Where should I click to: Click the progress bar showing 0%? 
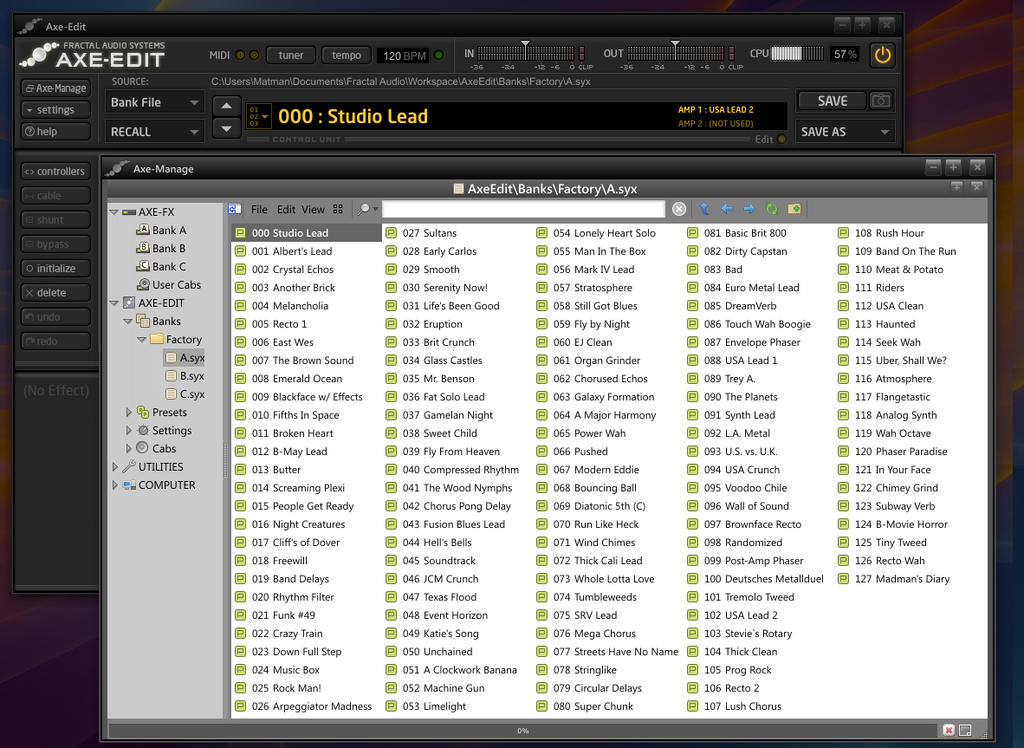[x=522, y=730]
